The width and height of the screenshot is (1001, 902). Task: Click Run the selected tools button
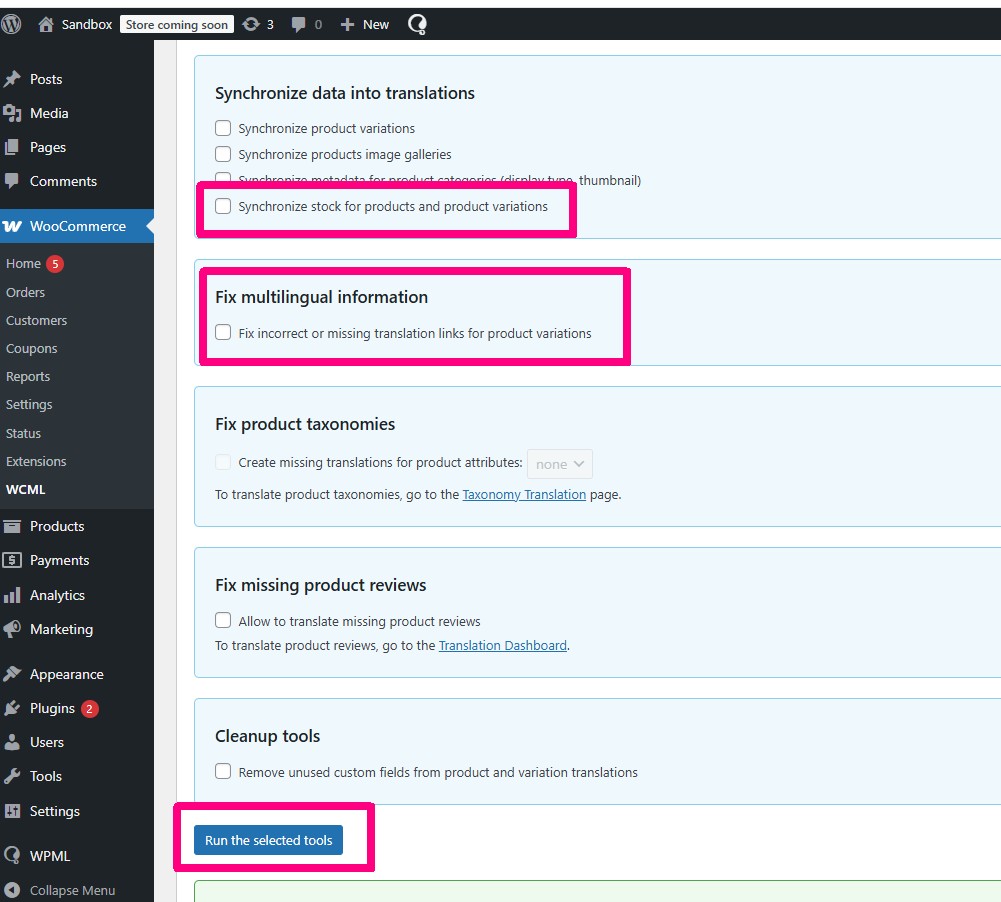click(x=268, y=840)
